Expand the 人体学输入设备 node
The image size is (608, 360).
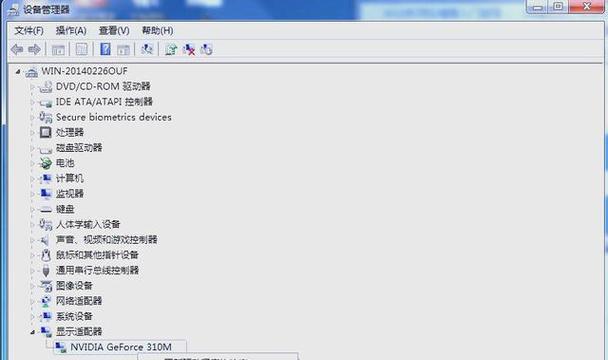coord(33,225)
